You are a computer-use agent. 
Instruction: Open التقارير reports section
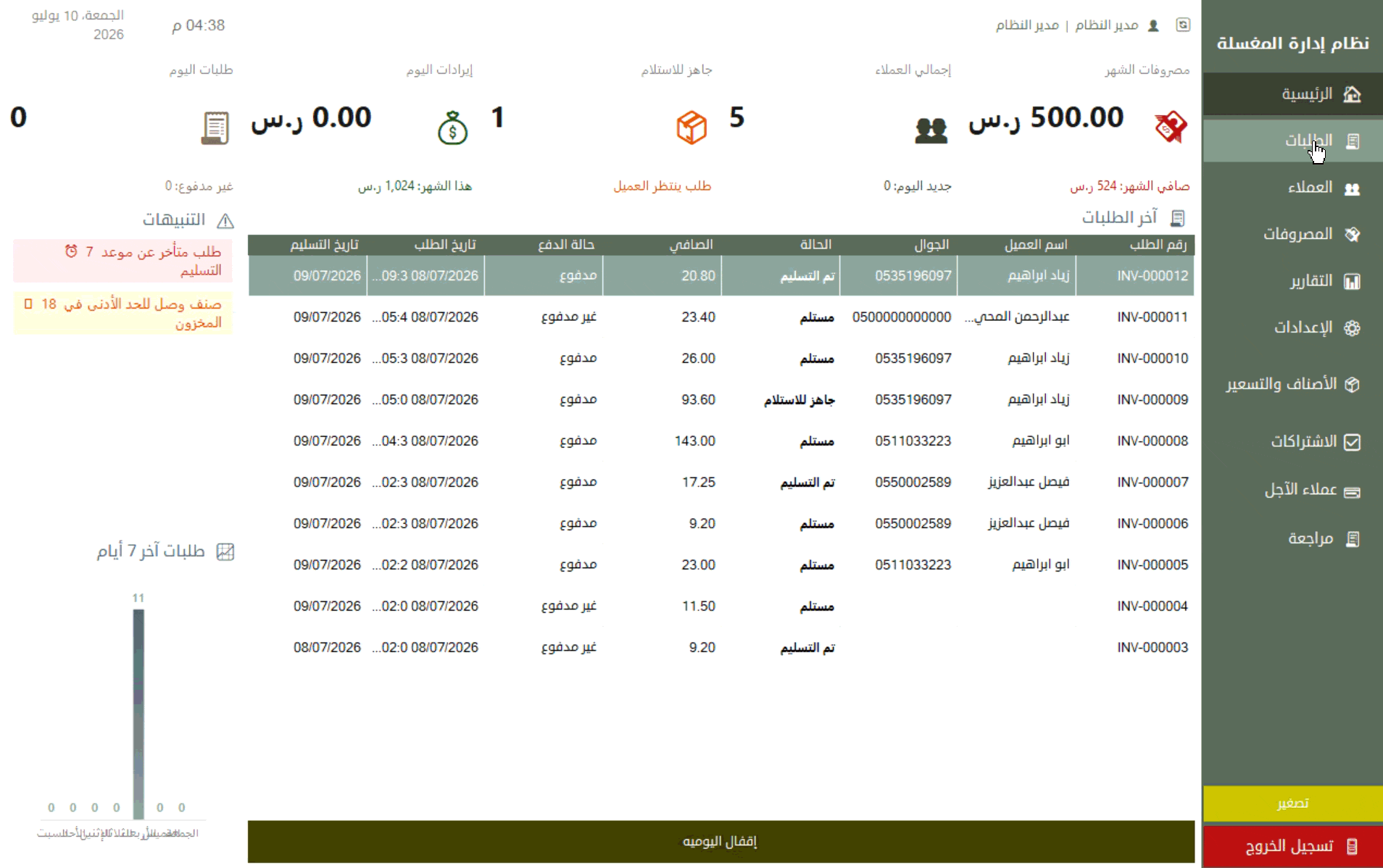click(1292, 281)
